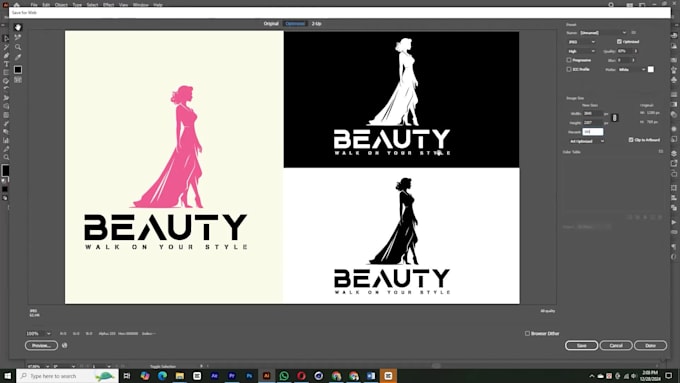The width and height of the screenshot is (680, 383).
Task: Click the Width input field
Action: 593,114
